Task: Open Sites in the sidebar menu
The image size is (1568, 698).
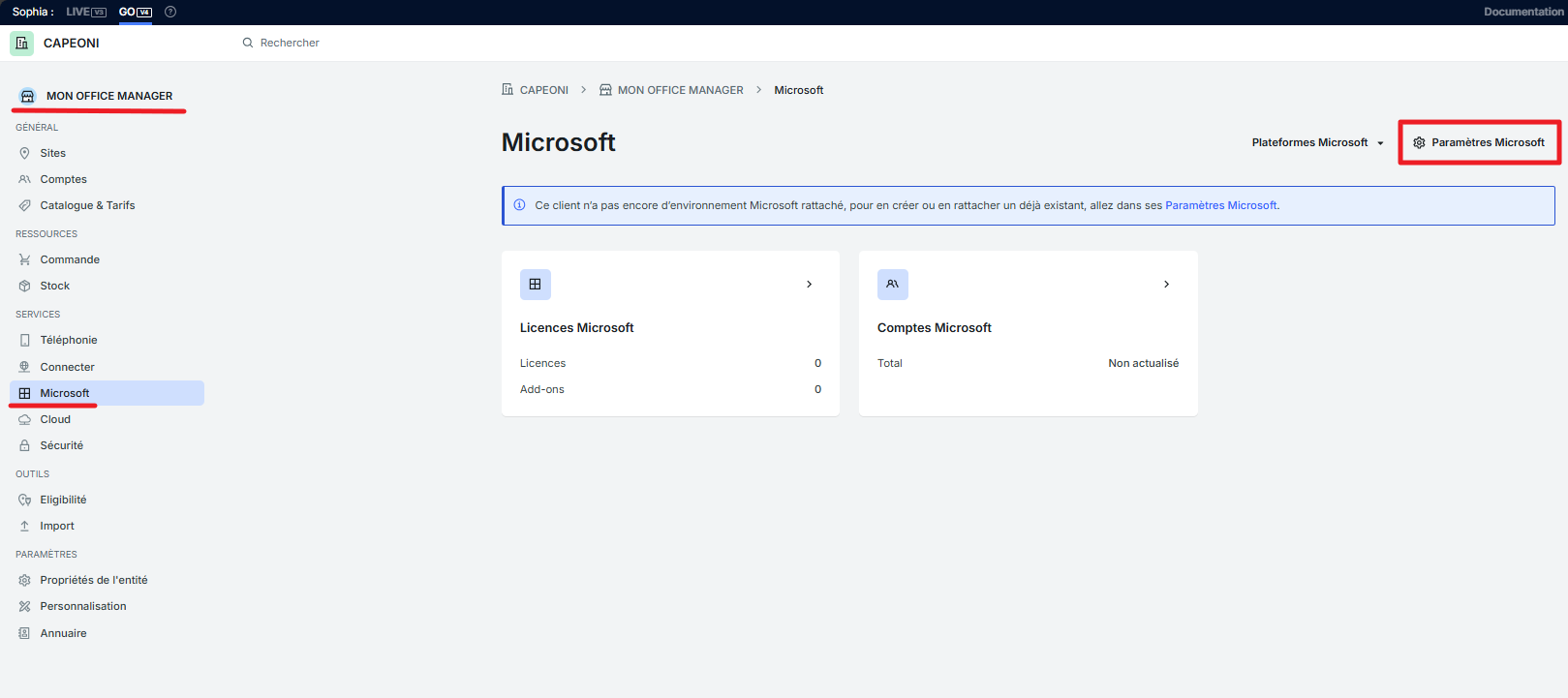Action: tap(53, 153)
